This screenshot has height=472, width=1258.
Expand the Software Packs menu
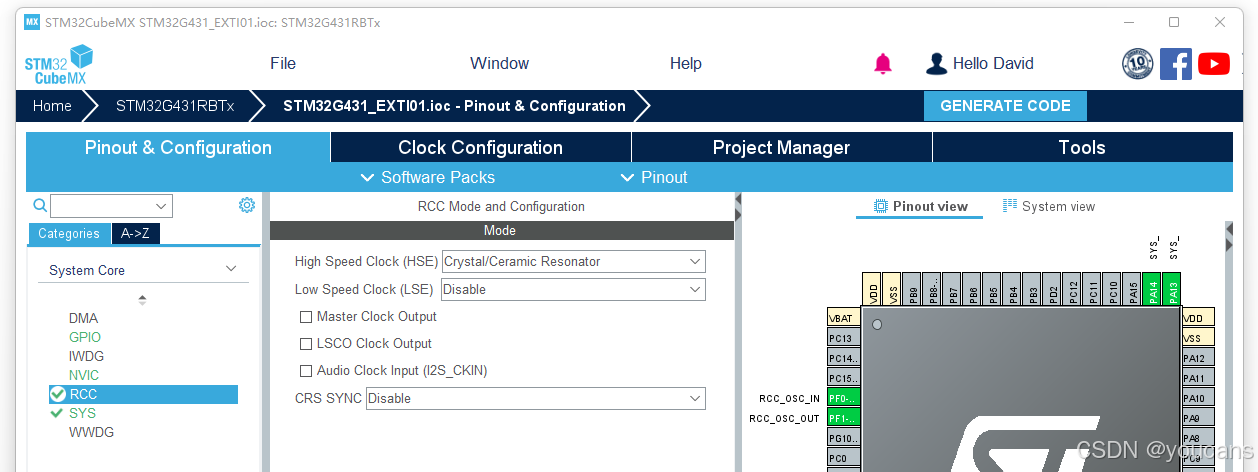[x=428, y=177]
